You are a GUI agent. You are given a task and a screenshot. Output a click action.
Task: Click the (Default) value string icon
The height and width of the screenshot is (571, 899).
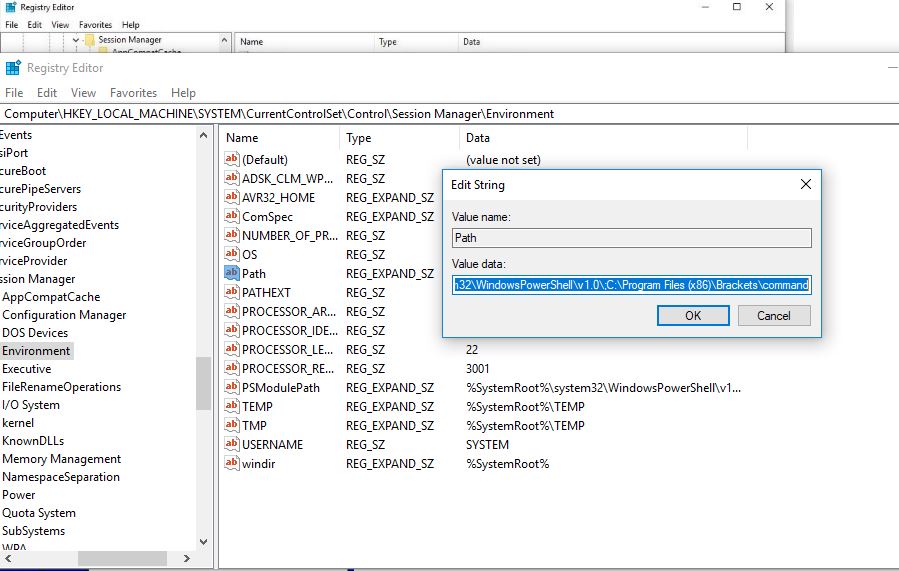pos(232,159)
